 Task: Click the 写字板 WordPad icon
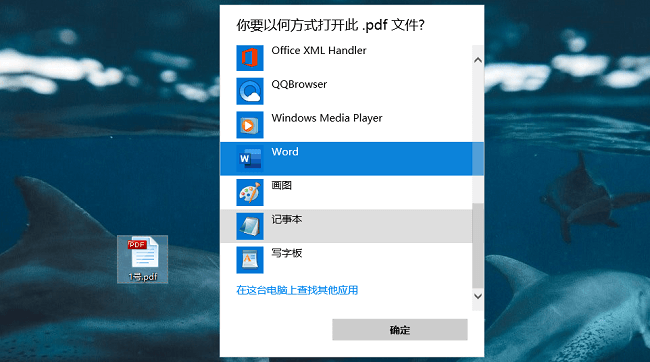(250, 260)
